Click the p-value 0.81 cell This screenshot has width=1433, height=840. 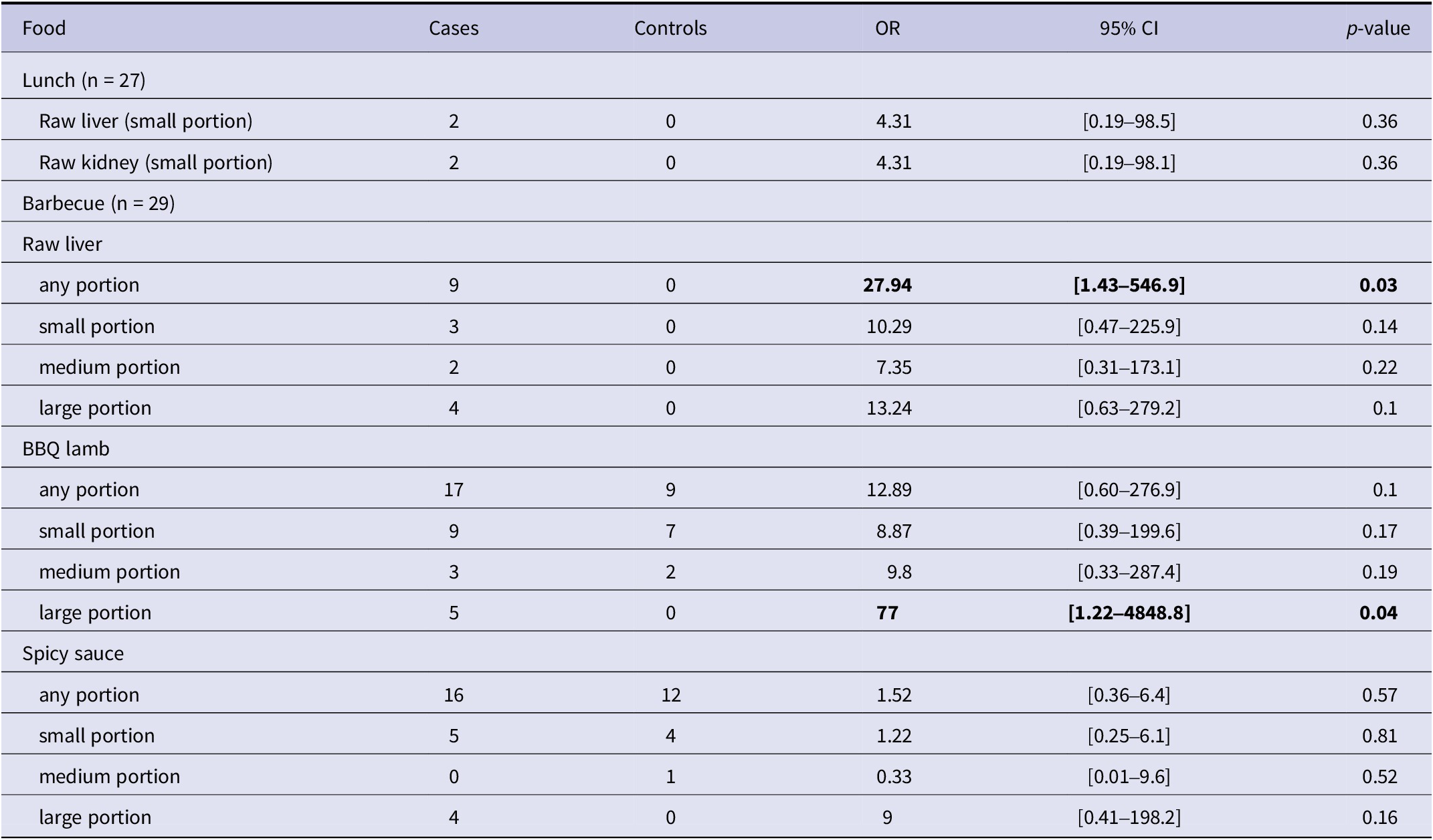coord(1379,736)
